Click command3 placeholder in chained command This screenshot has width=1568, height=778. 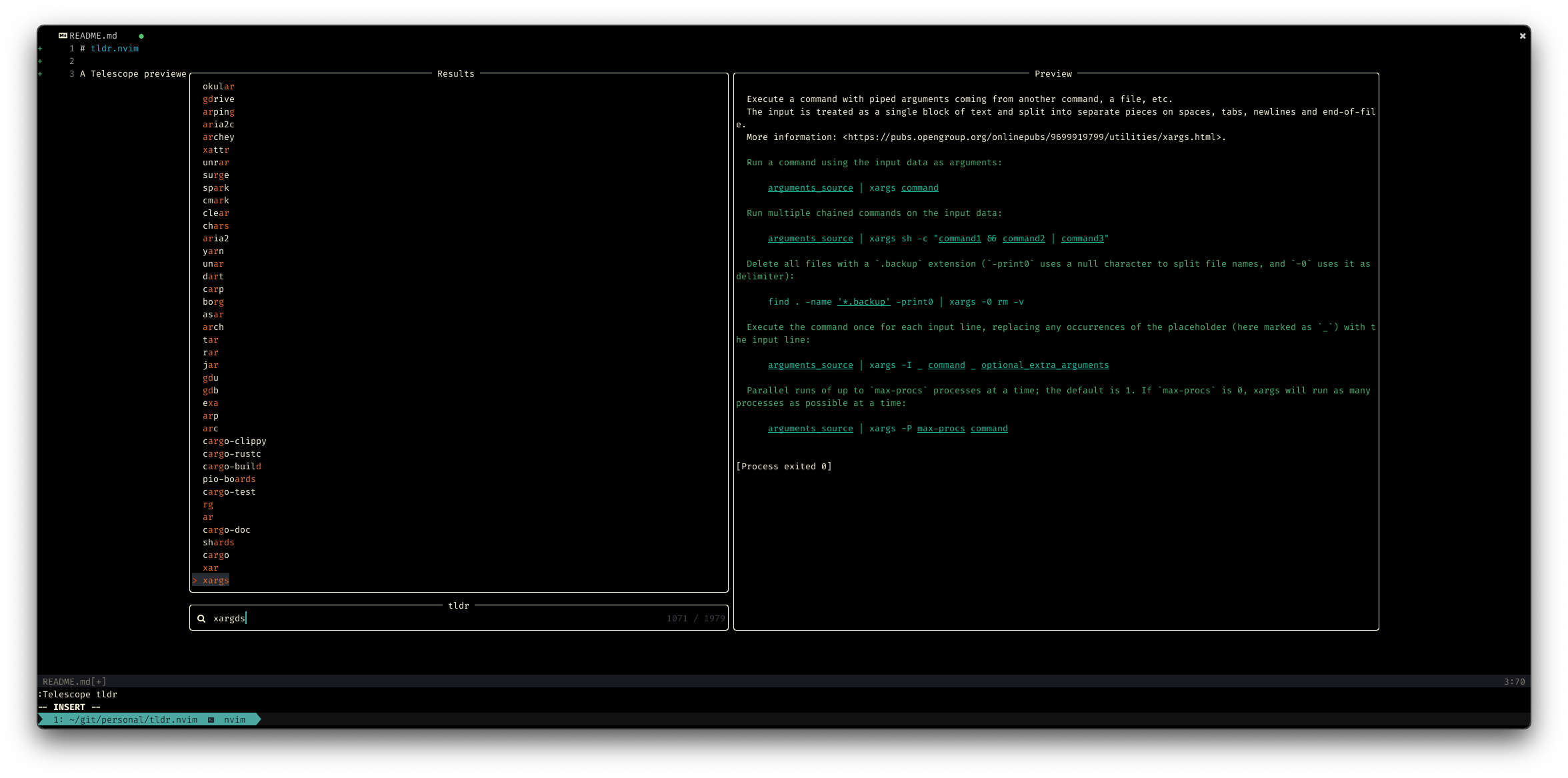1083,239
